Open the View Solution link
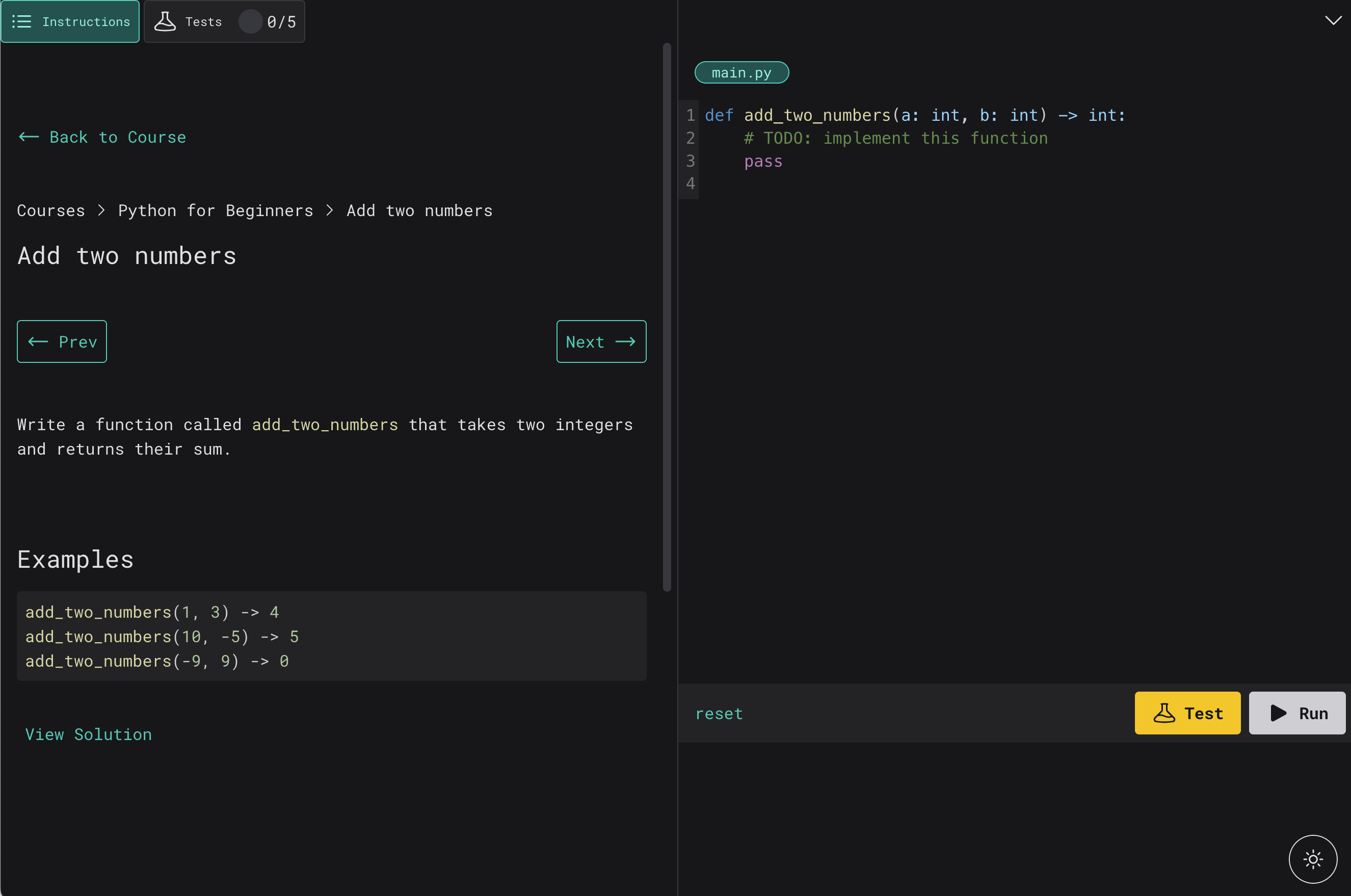Viewport: 1351px width, 896px height. coord(89,734)
